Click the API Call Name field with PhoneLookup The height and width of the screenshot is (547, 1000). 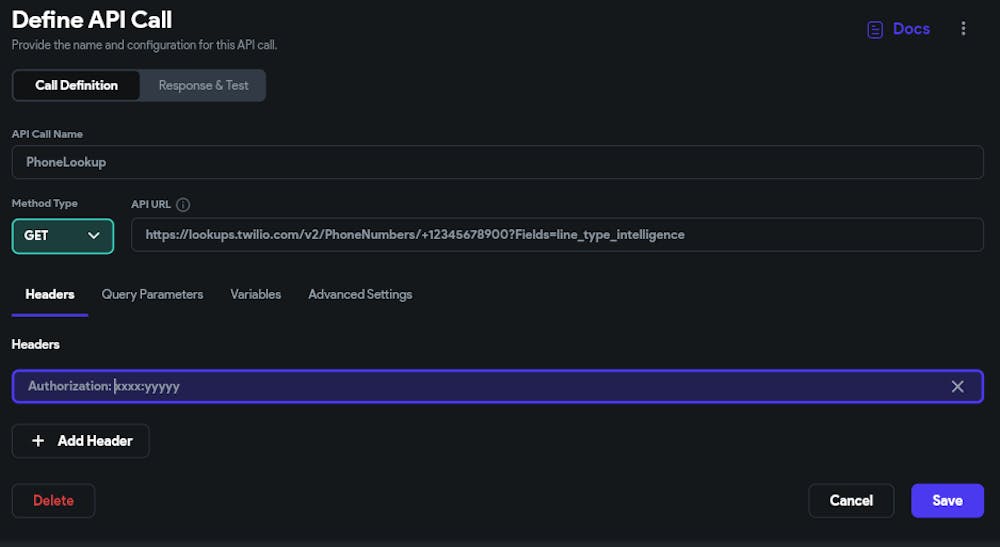point(497,162)
